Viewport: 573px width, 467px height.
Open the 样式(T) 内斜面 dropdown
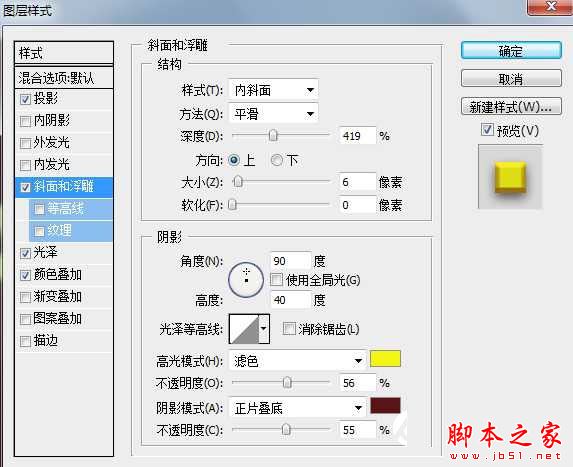point(273,90)
